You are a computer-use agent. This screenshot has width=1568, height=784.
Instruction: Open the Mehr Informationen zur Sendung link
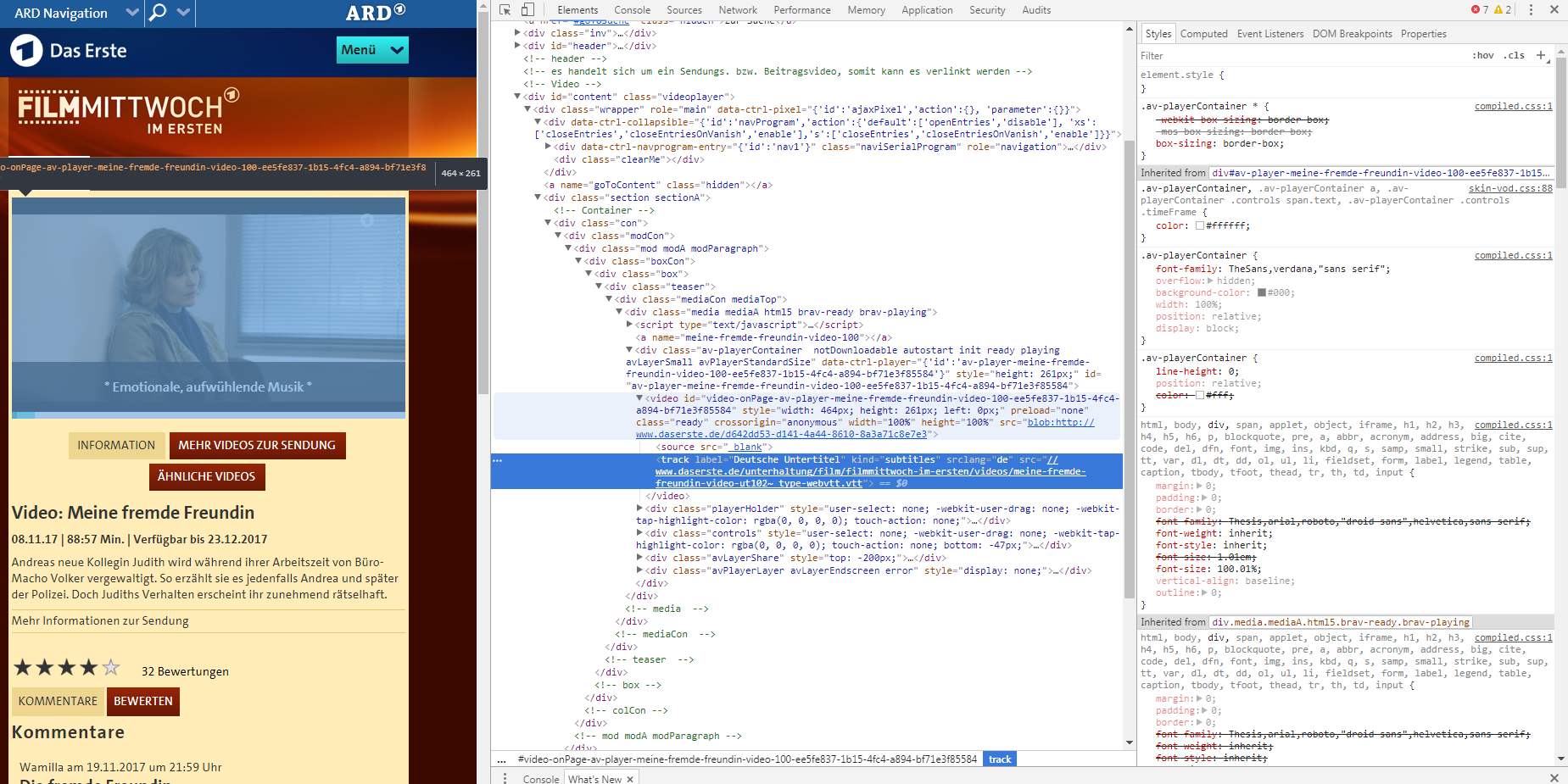[x=100, y=620]
